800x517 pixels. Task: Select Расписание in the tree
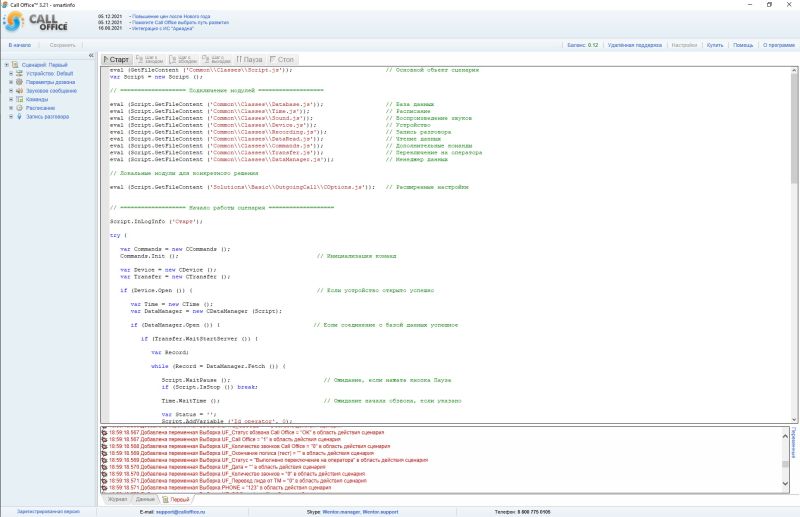pos(40,108)
